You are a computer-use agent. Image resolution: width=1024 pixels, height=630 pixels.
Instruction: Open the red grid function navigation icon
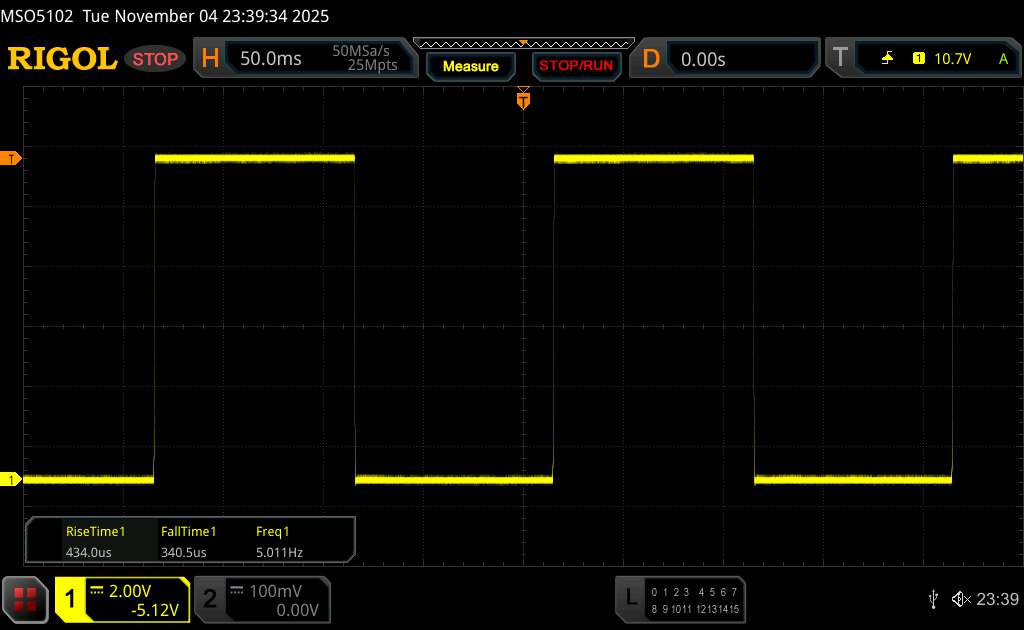26,599
